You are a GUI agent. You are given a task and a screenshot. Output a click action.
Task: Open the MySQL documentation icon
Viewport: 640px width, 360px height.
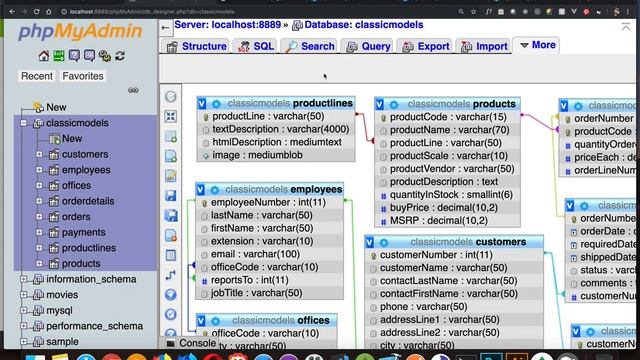pos(89,56)
